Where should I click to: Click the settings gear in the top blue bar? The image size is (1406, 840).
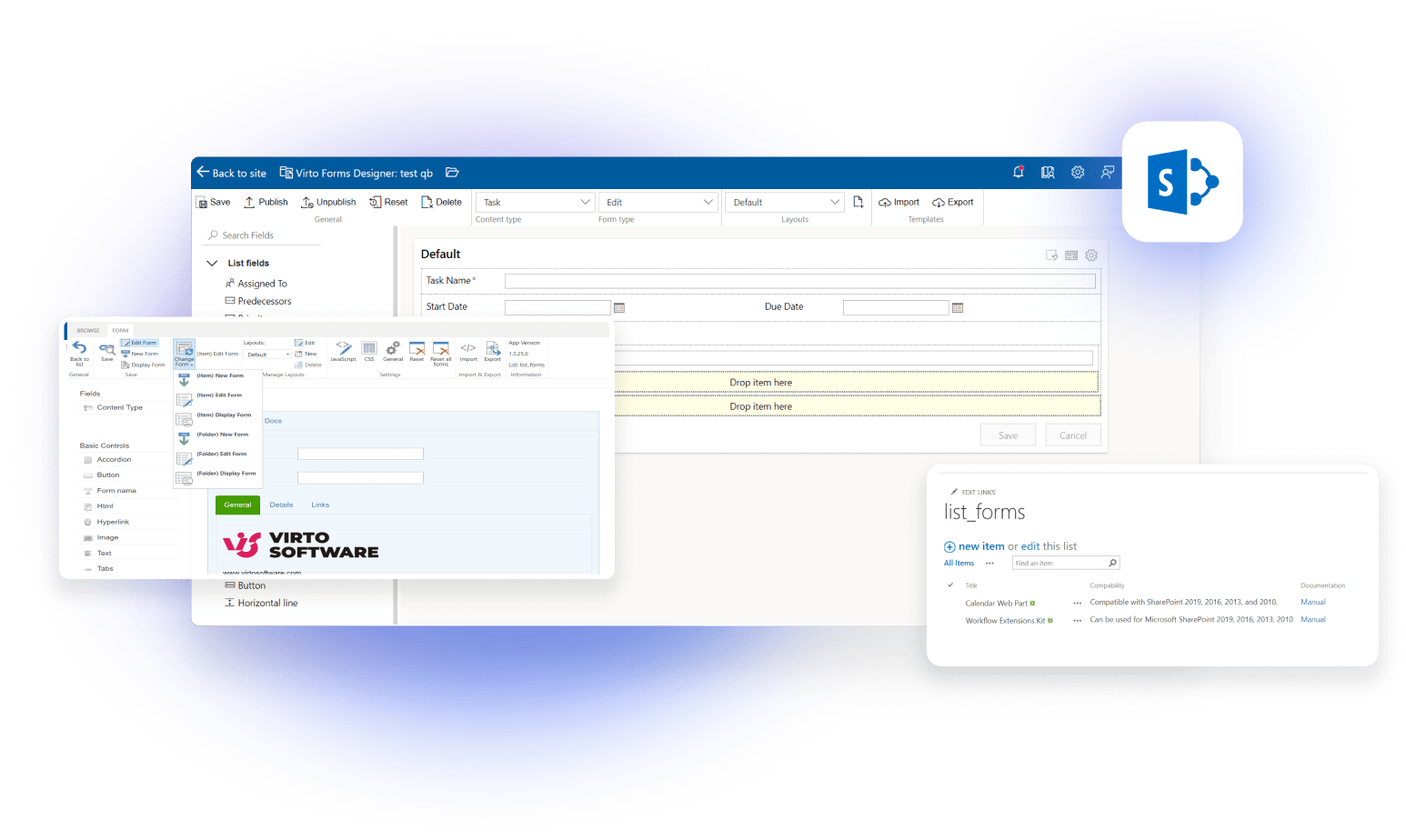coord(1078,172)
